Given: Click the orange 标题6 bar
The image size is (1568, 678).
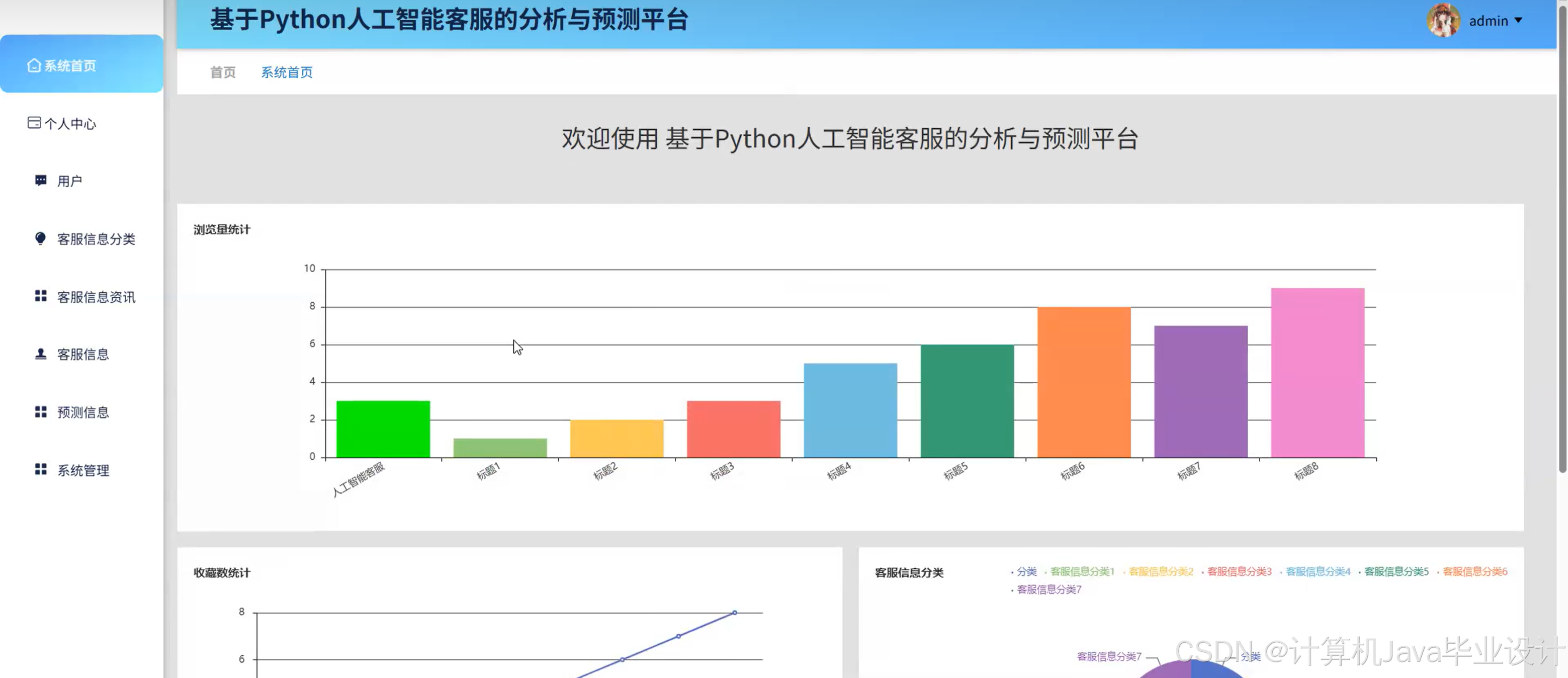Looking at the screenshot, I should point(1084,382).
